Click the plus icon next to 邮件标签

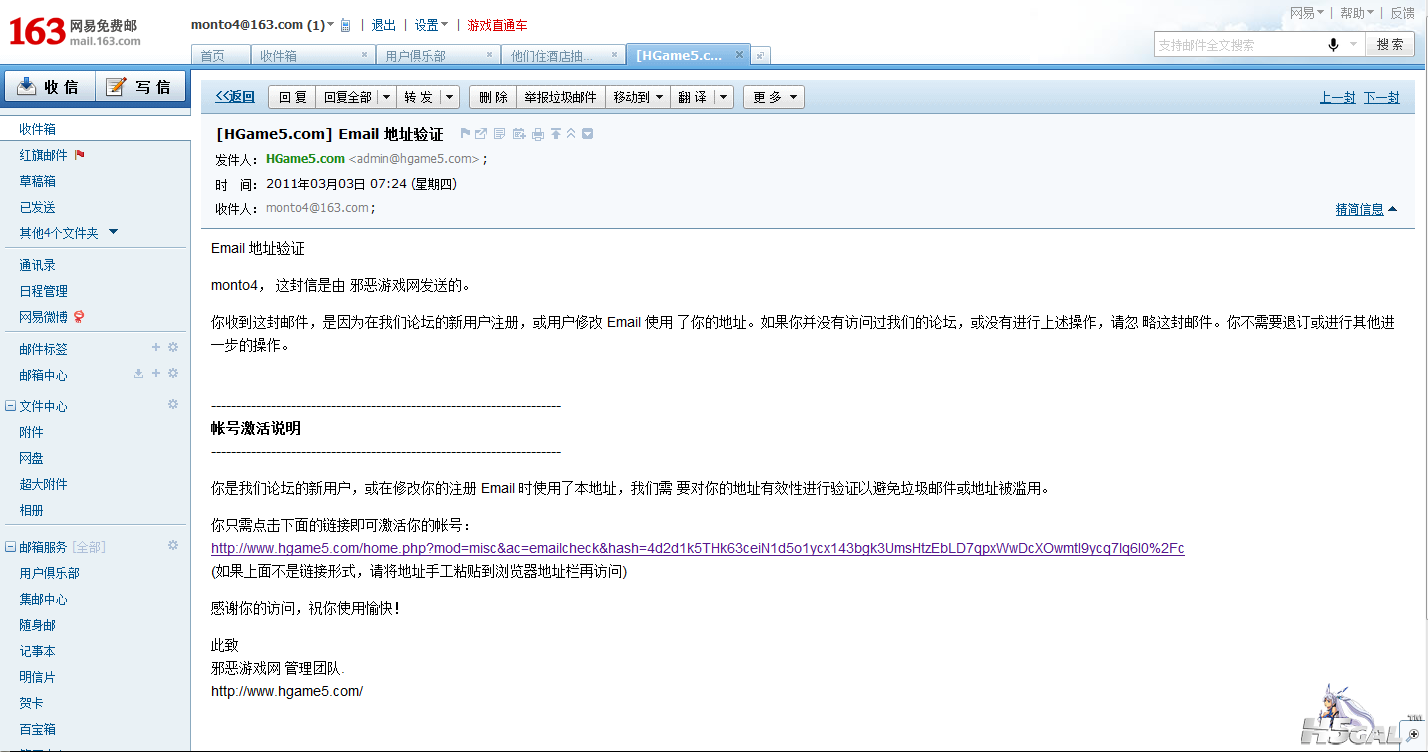155,347
